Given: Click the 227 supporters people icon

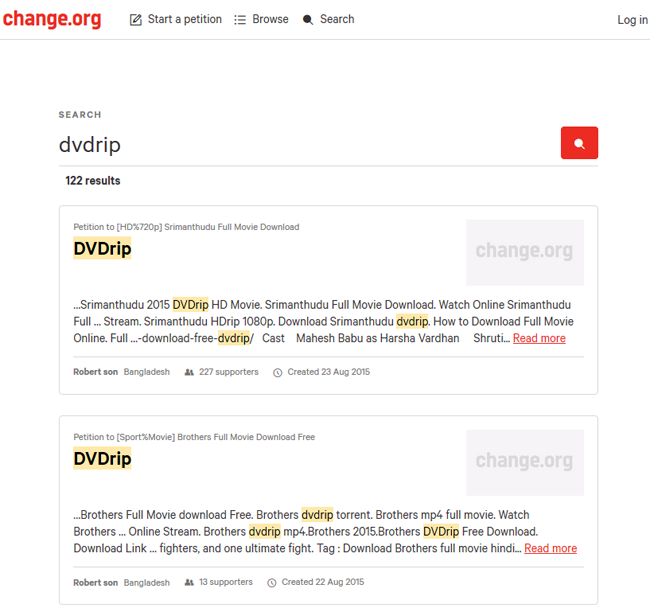Looking at the screenshot, I should click(189, 372).
